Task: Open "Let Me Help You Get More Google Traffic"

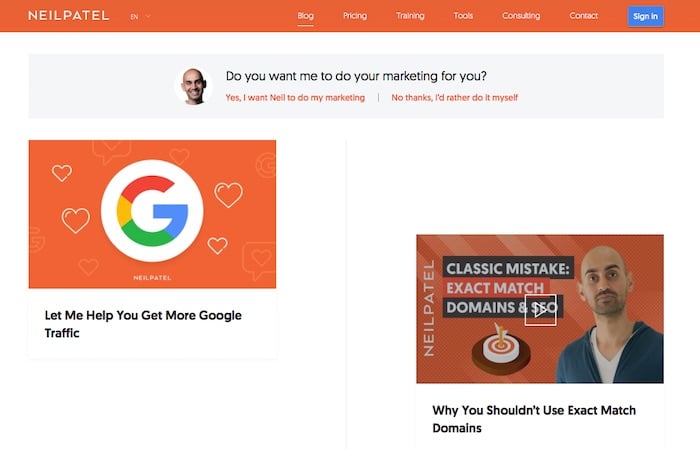Action: click(x=143, y=324)
